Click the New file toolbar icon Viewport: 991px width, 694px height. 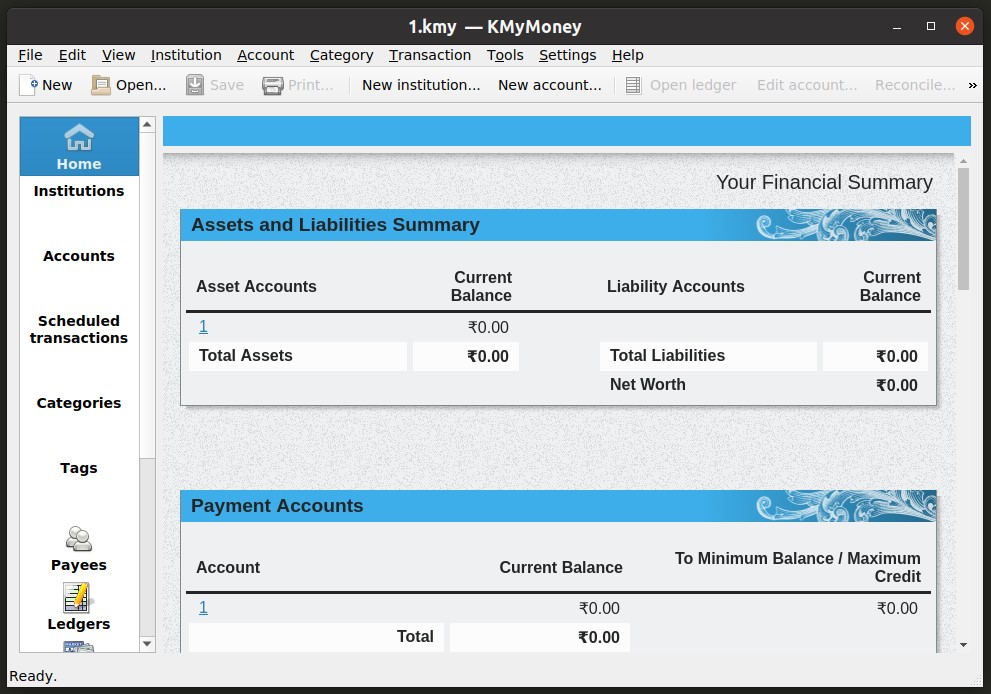[x=29, y=85]
